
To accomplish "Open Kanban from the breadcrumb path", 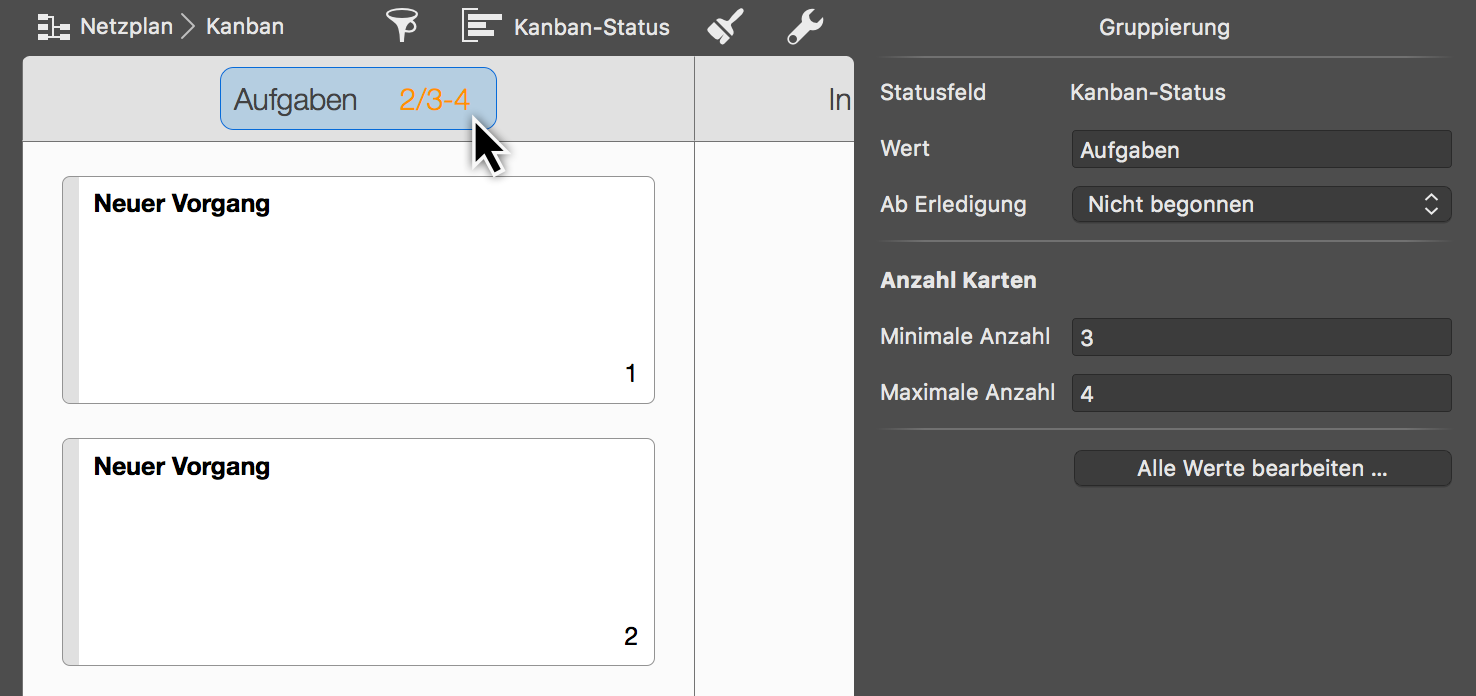I will click(244, 26).
